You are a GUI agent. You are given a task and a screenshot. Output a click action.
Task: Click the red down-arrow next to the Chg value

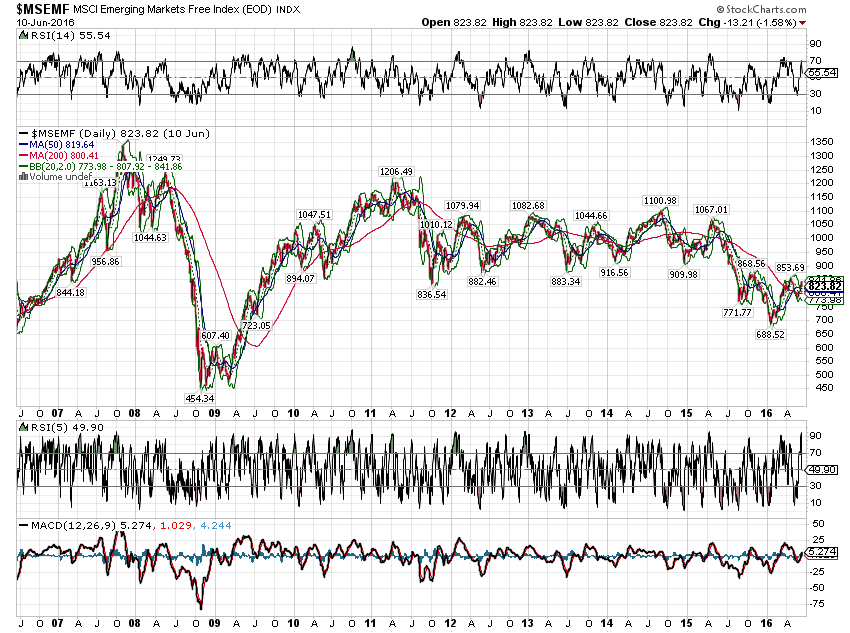[x=802, y=23]
